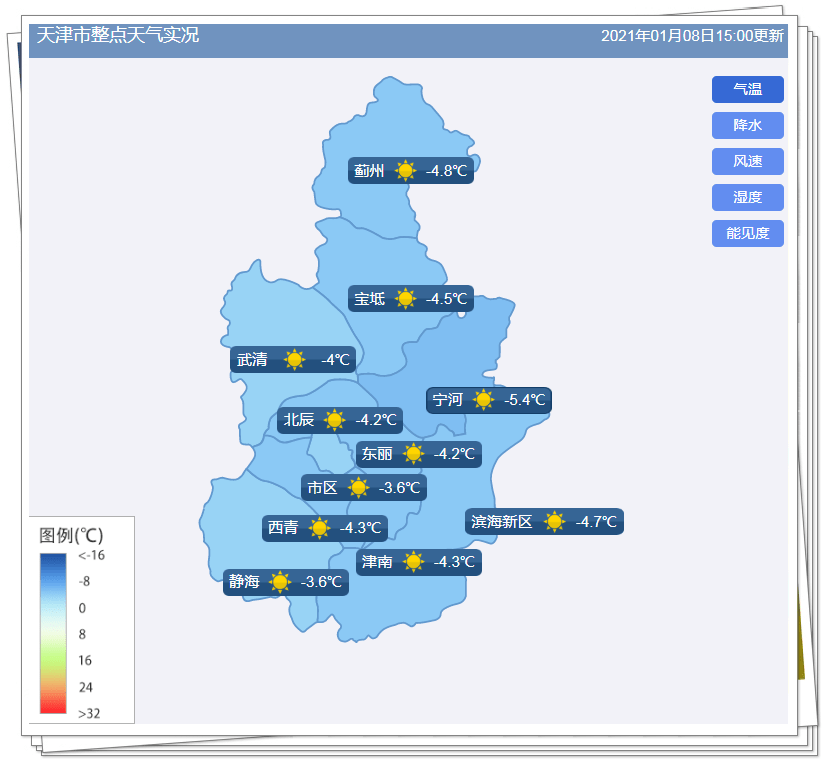The width and height of the screenshot is (829, 761).
Task: Click the sun icon in 武清 label
Action: [294, 360]
